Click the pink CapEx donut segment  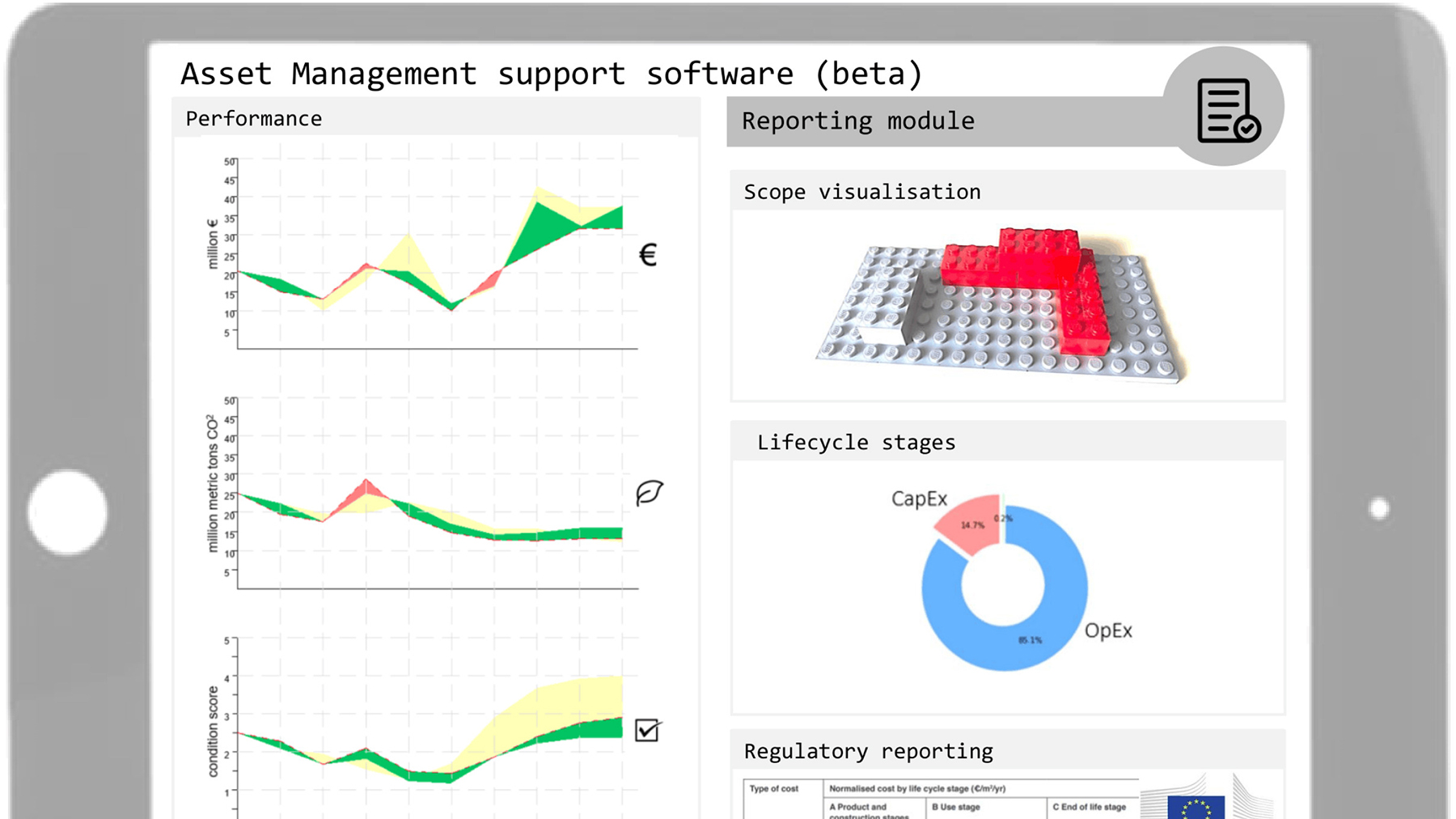coord(969,524)
